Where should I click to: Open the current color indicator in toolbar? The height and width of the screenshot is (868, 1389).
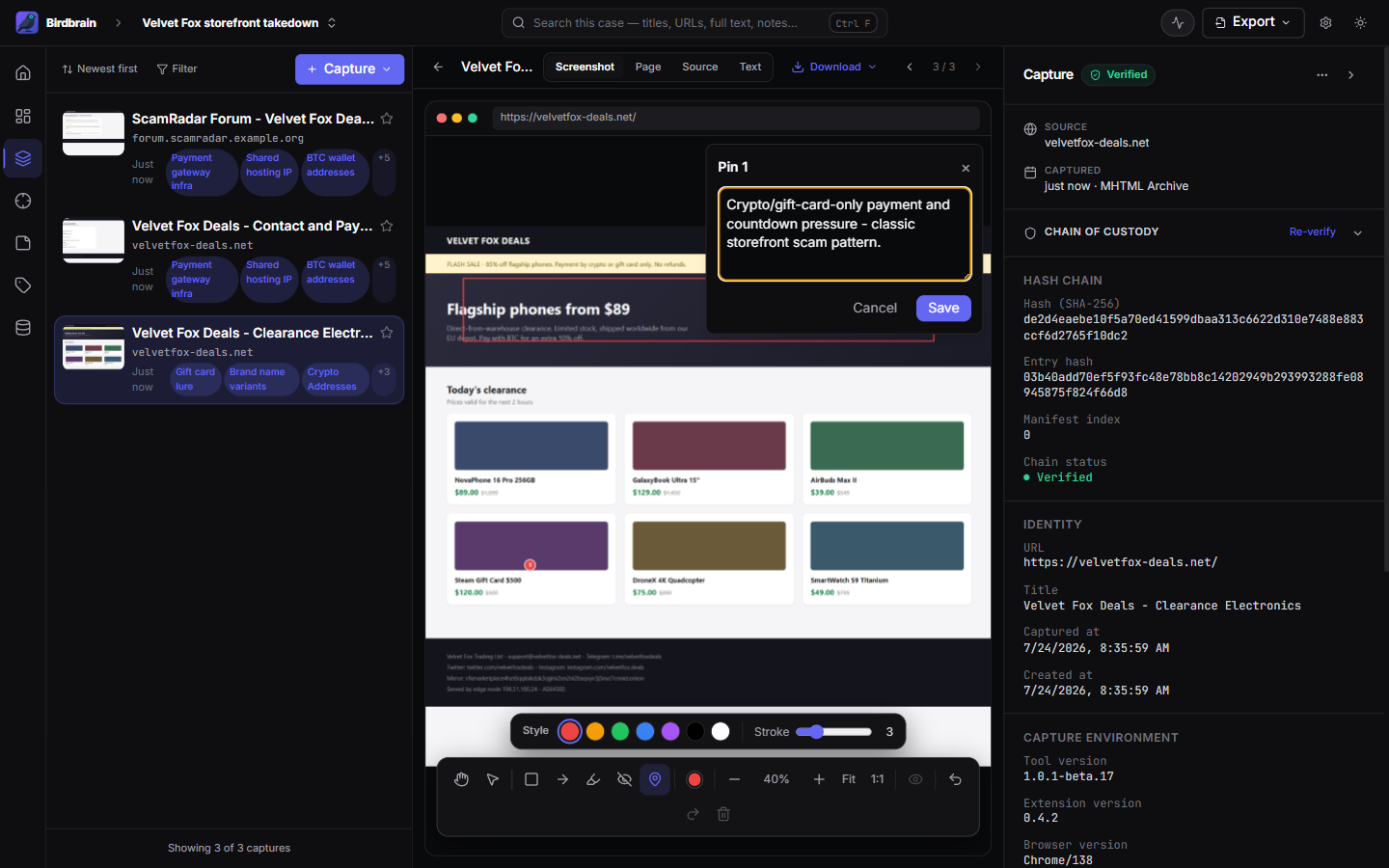pyautogui.click(x=694, y=779)
